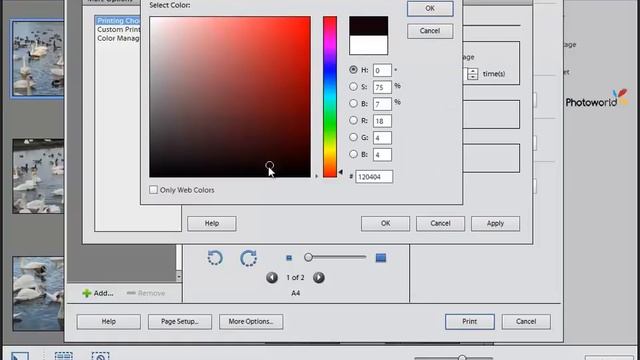
Task: Click Cancel in the Print dialog
Action: pyautogui.click(x=526, y=322)
